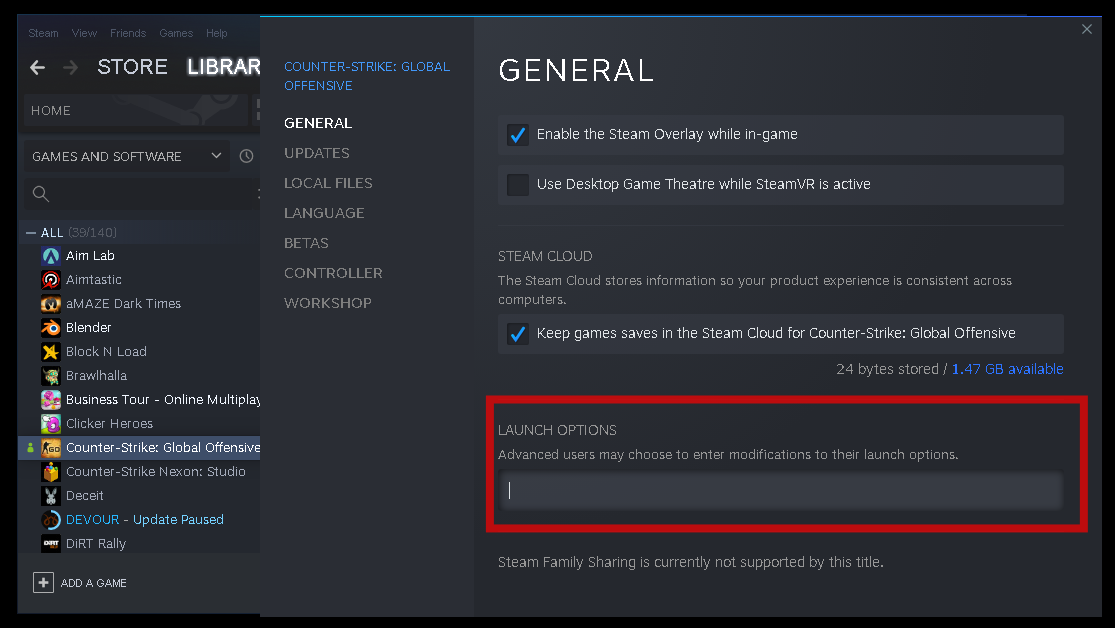Screen dimensions: 1115x628
Task: Click the Blender app icon
Action: tap(51, 328)
